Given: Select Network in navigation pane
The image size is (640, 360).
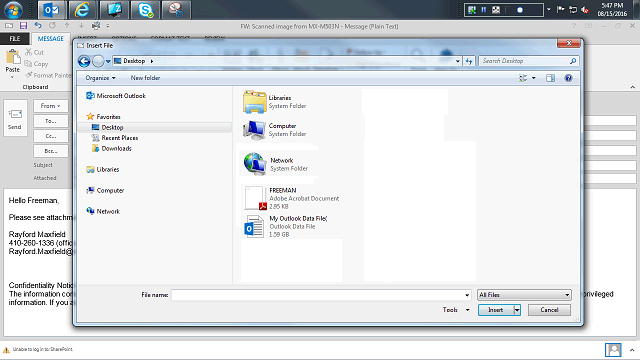Looking at the screenshot, I should click(x=103, y=211).
